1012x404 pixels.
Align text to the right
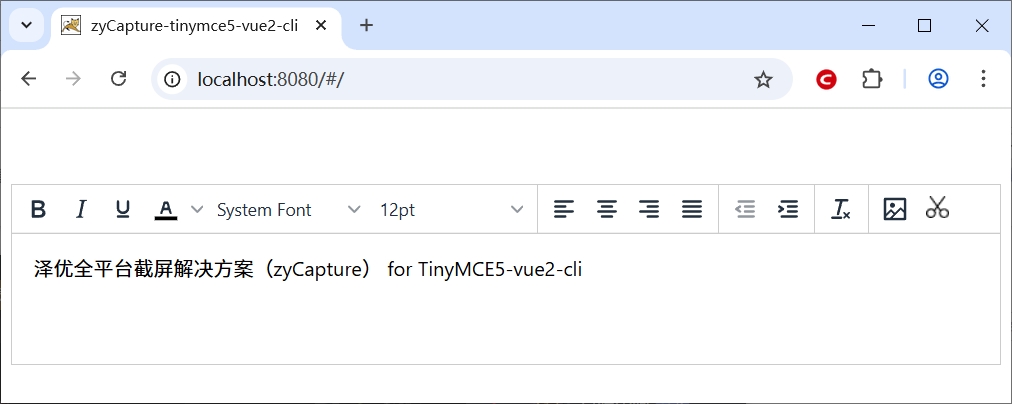[x=649, y=209]
